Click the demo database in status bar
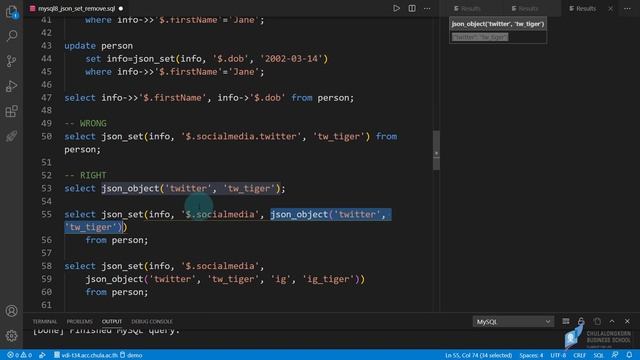 click(x=131, y=355)
